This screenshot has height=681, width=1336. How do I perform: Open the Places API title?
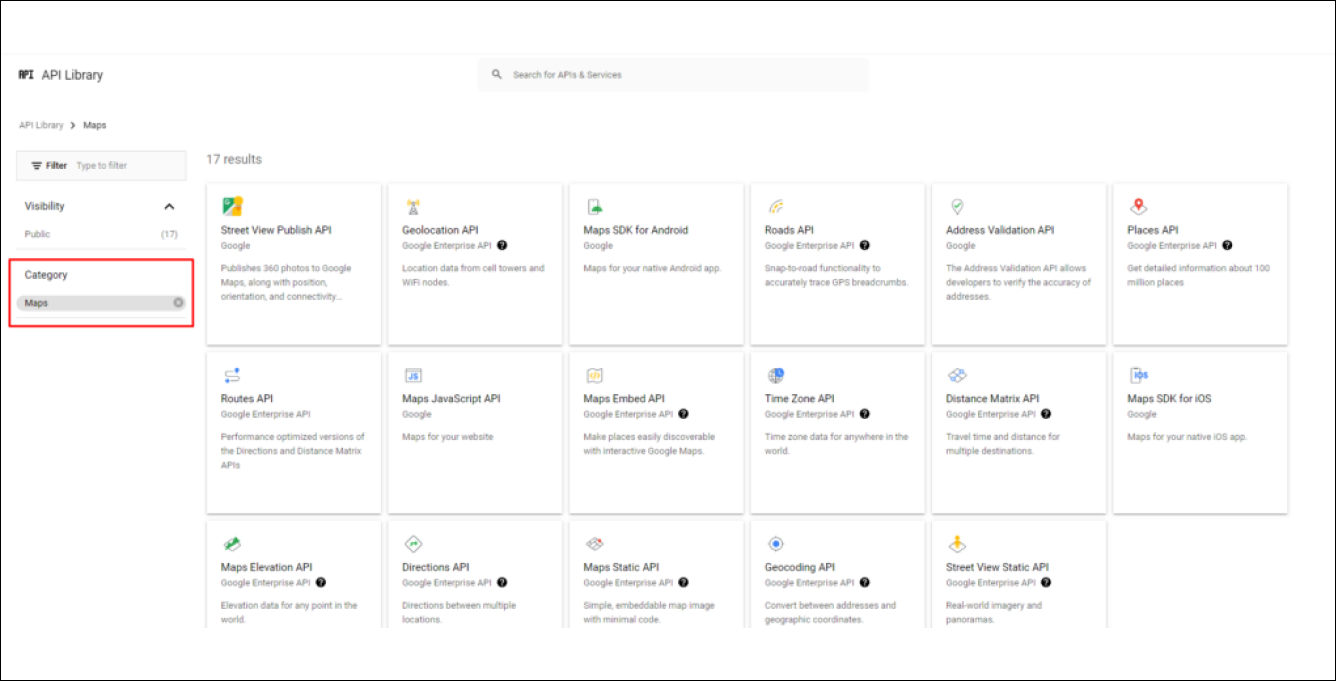(x=1153, y=230)
